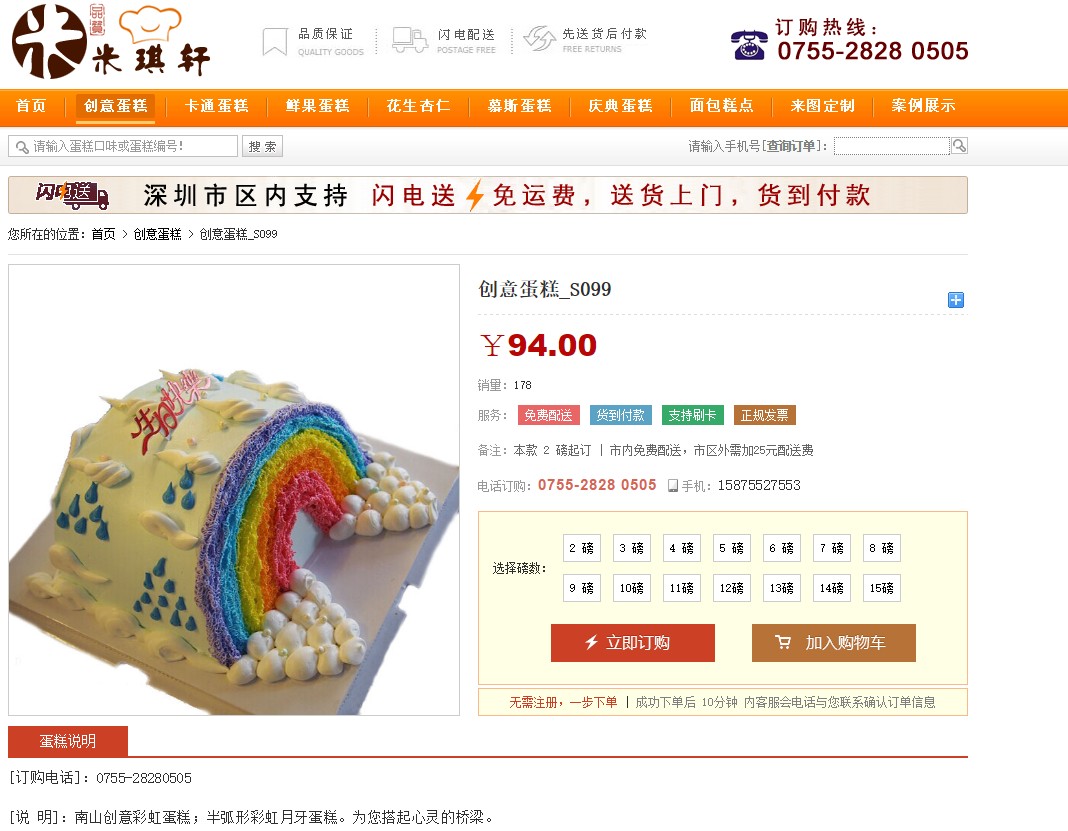Click the 闪电配送 truck icon

tap(409, 40)
